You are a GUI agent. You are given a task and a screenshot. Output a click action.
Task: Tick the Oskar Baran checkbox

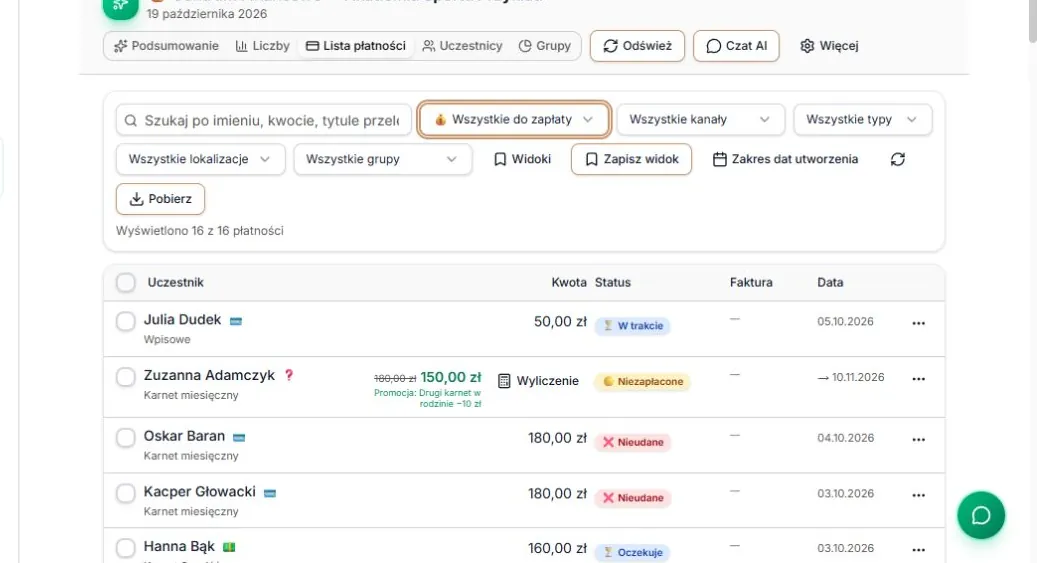click(x=126, y=438)
